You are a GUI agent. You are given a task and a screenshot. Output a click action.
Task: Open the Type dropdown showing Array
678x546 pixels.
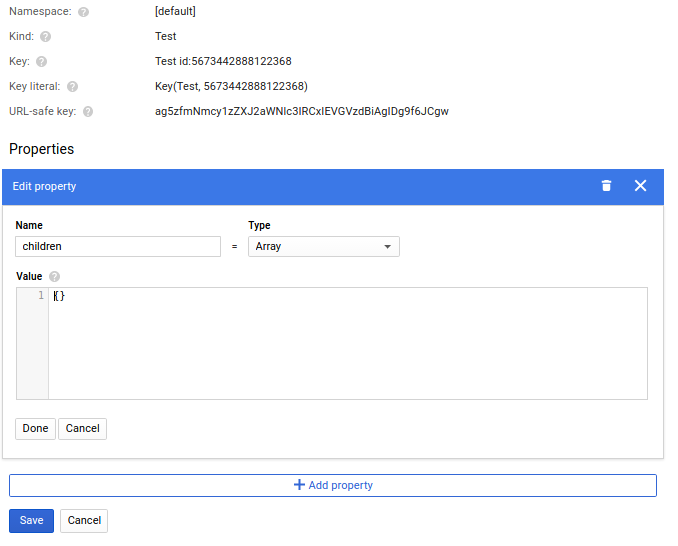(324, 246)
